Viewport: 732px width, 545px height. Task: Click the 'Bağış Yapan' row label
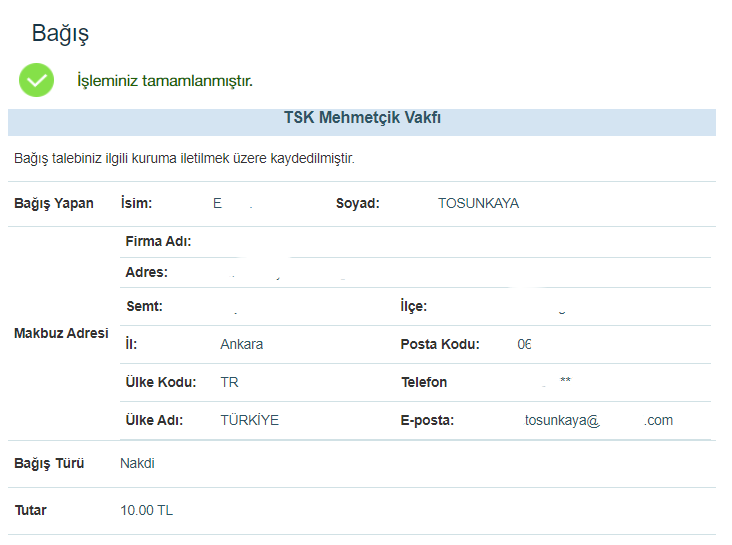(54, 204)
